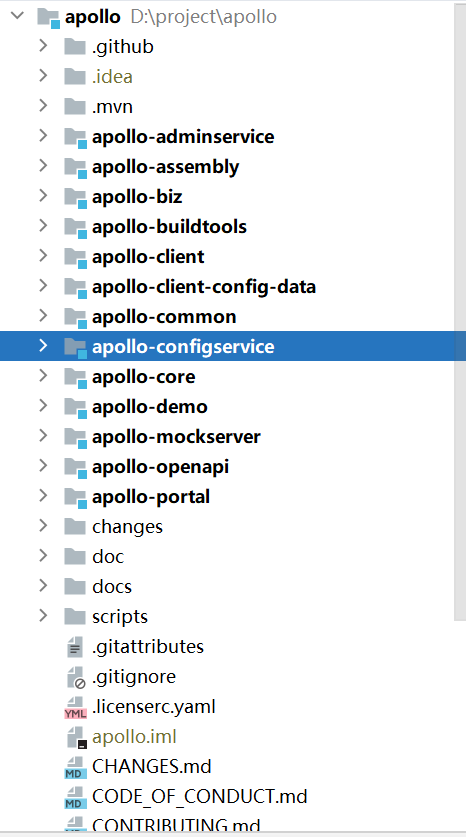Expand the .mvn folder arrow

click(x=43, y=106)
